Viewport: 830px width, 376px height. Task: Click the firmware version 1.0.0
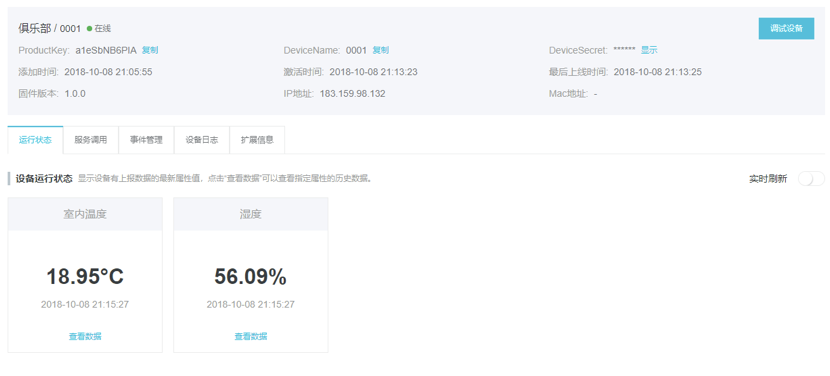point(75,94)
